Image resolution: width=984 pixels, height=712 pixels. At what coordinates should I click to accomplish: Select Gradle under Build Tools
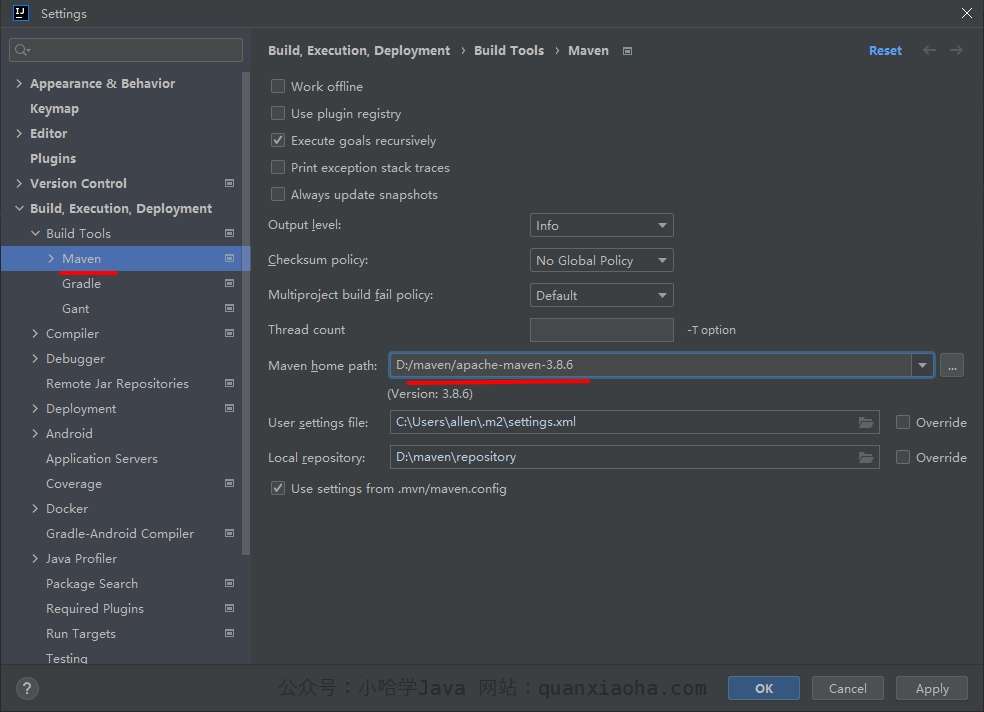(82, 284)
